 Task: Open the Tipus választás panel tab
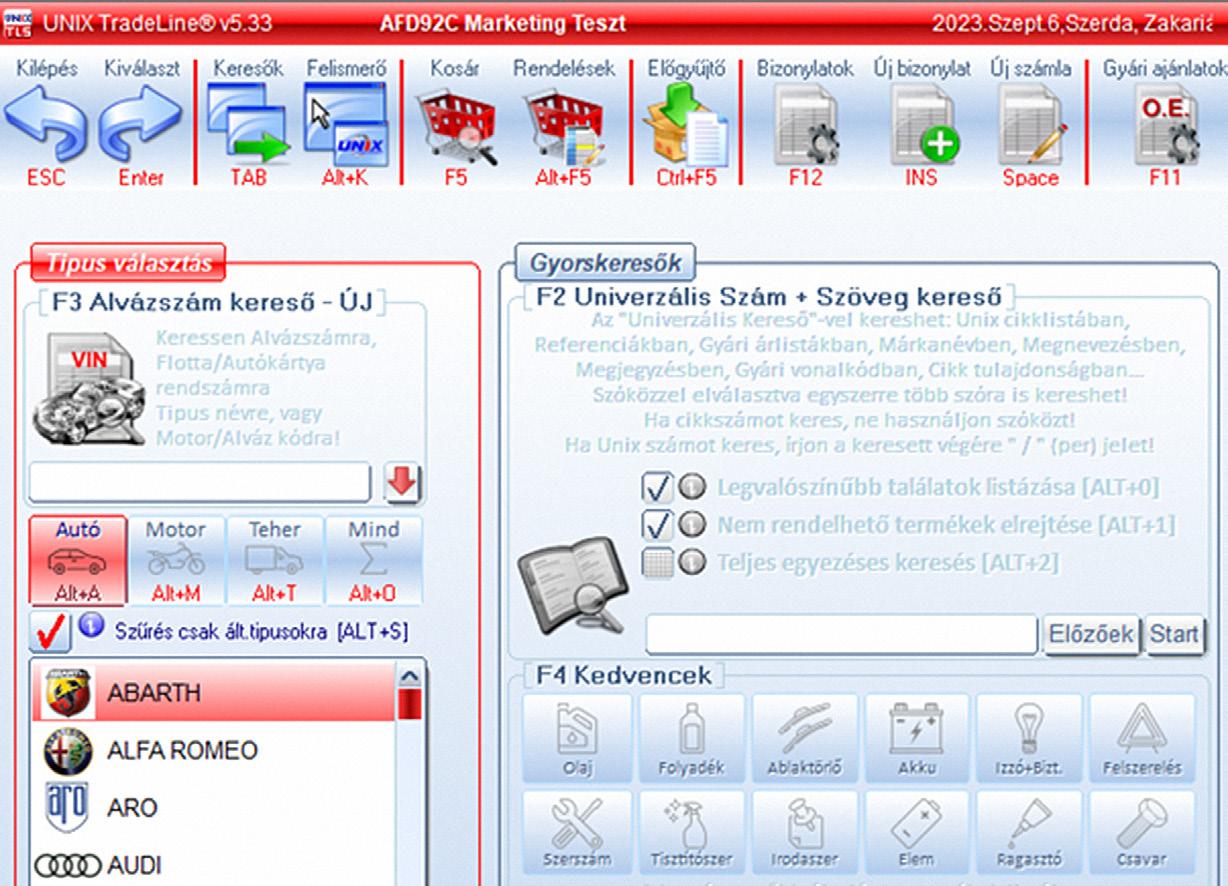pyautogui.click(x=128, y=263)
